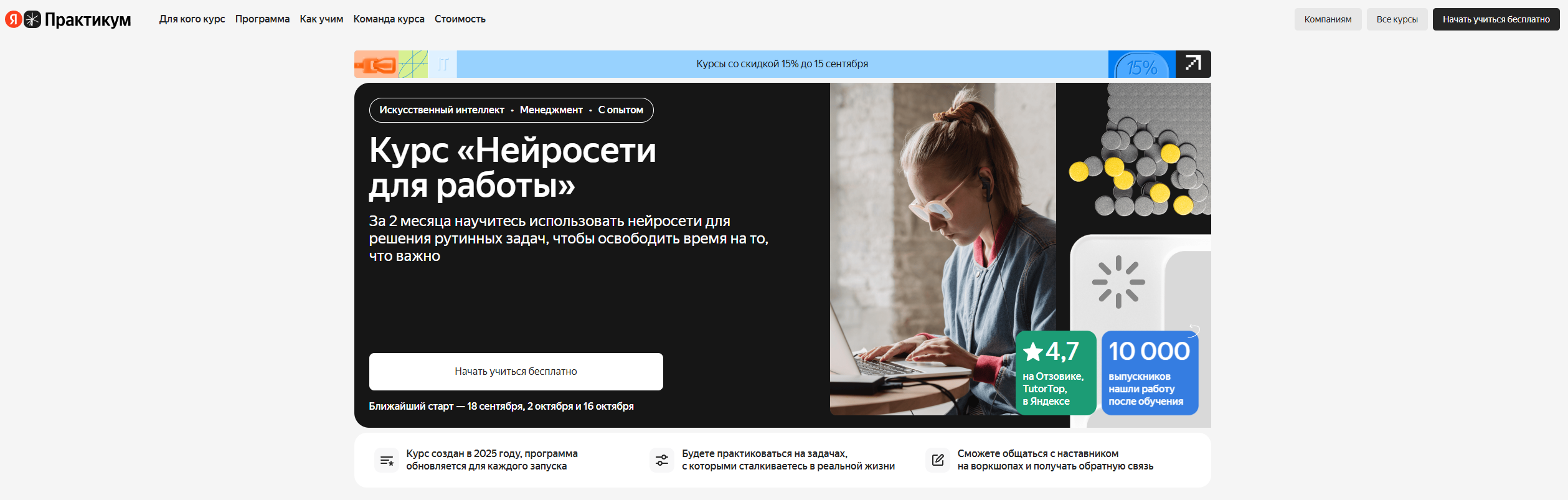Screen dimensions: 1568x500
Task: Click the list-star icon beside "Курс создан в 2025 году"
Action: (387, 460)
